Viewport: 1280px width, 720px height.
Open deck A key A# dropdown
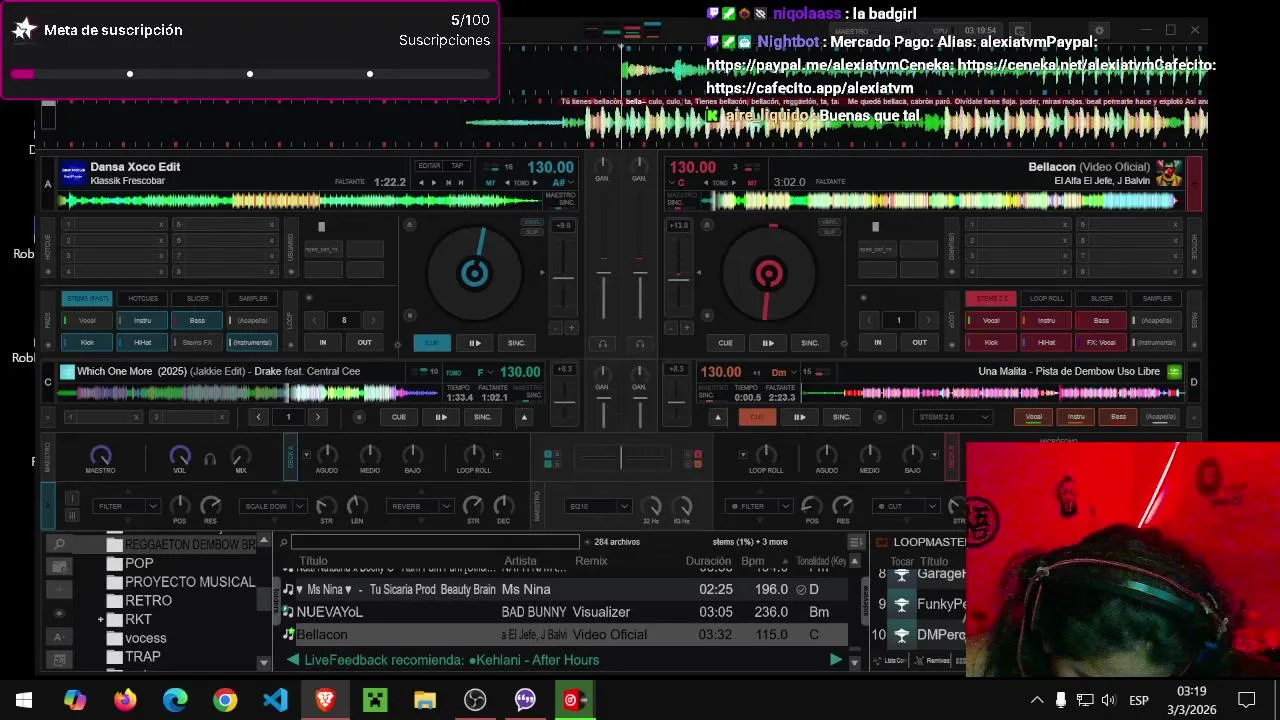(562, 183)
